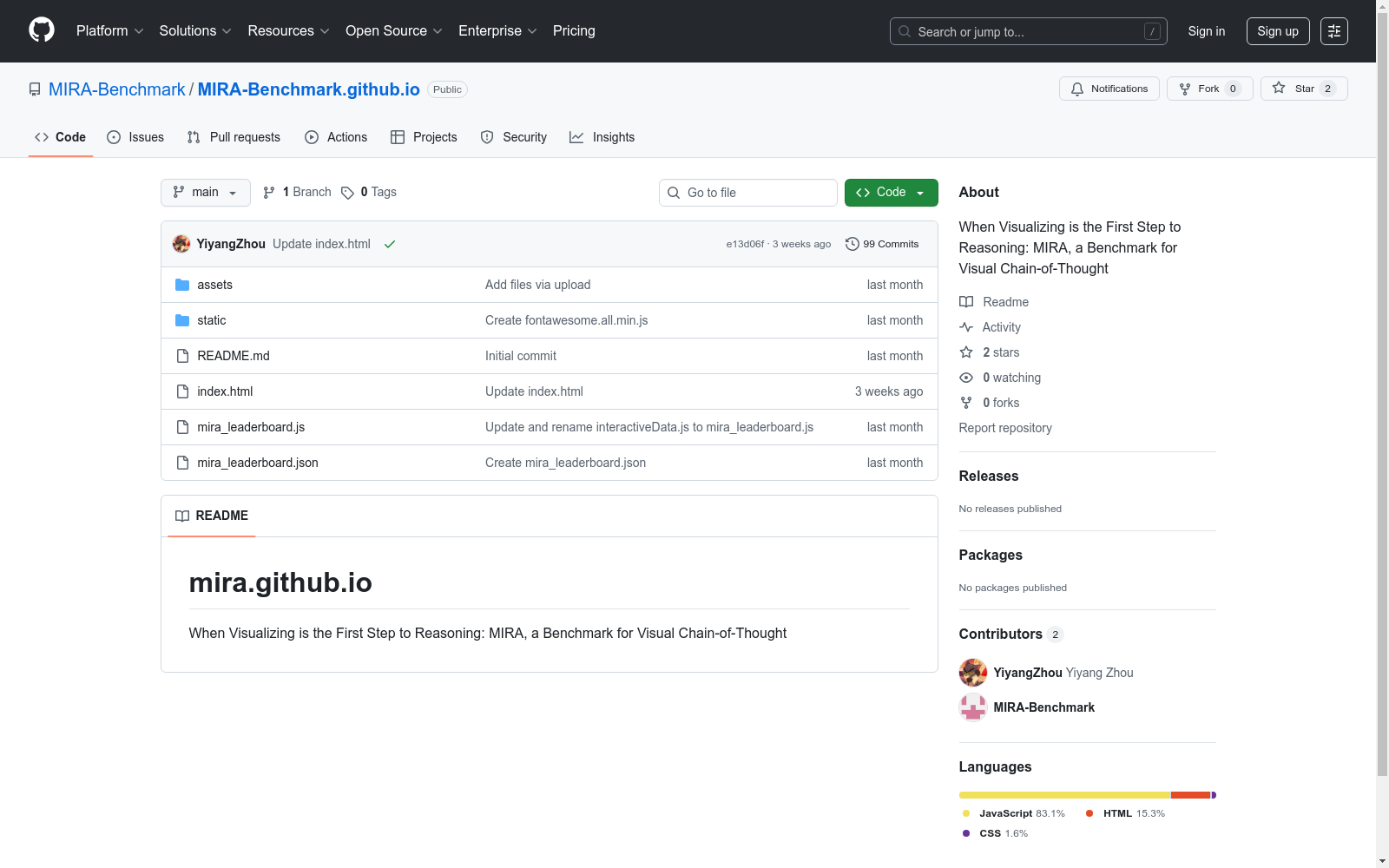Click the mira_leaderboard.js file icon

(182, 427)
